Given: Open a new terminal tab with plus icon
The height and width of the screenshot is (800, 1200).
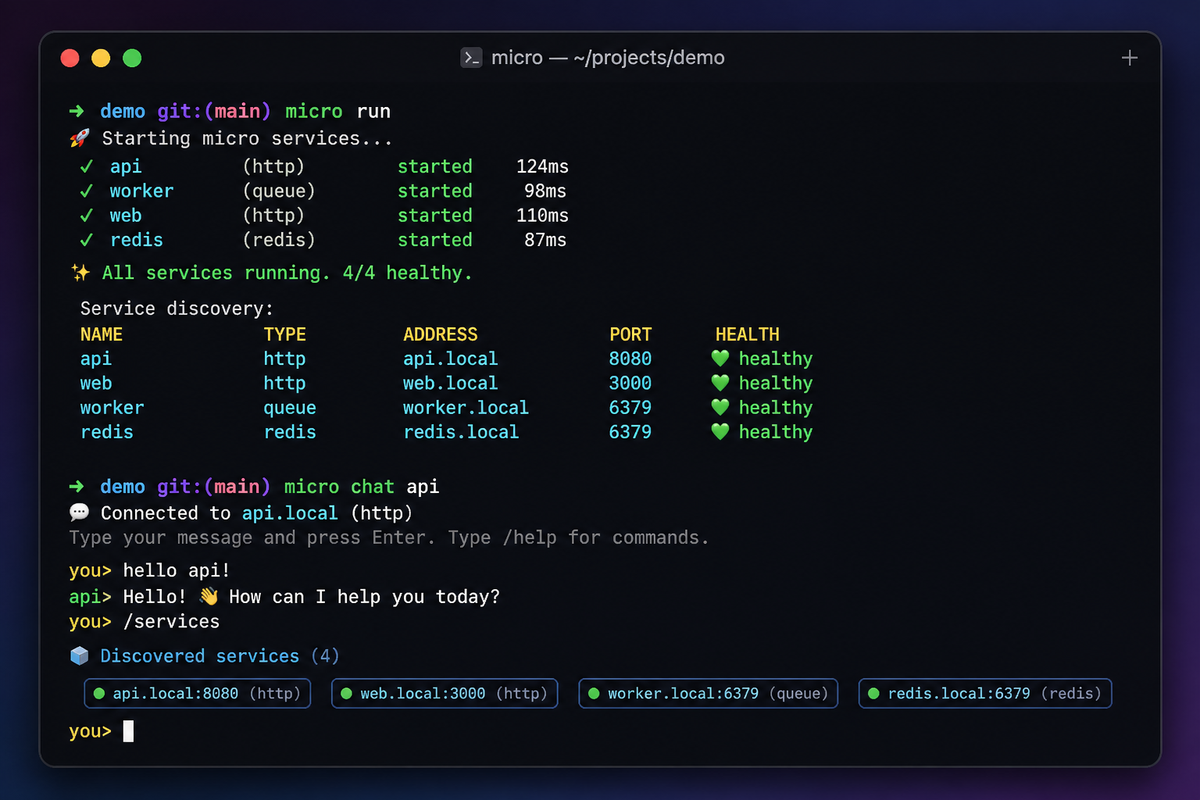Looking at the screenshot, I should [x=1129, y=58].
